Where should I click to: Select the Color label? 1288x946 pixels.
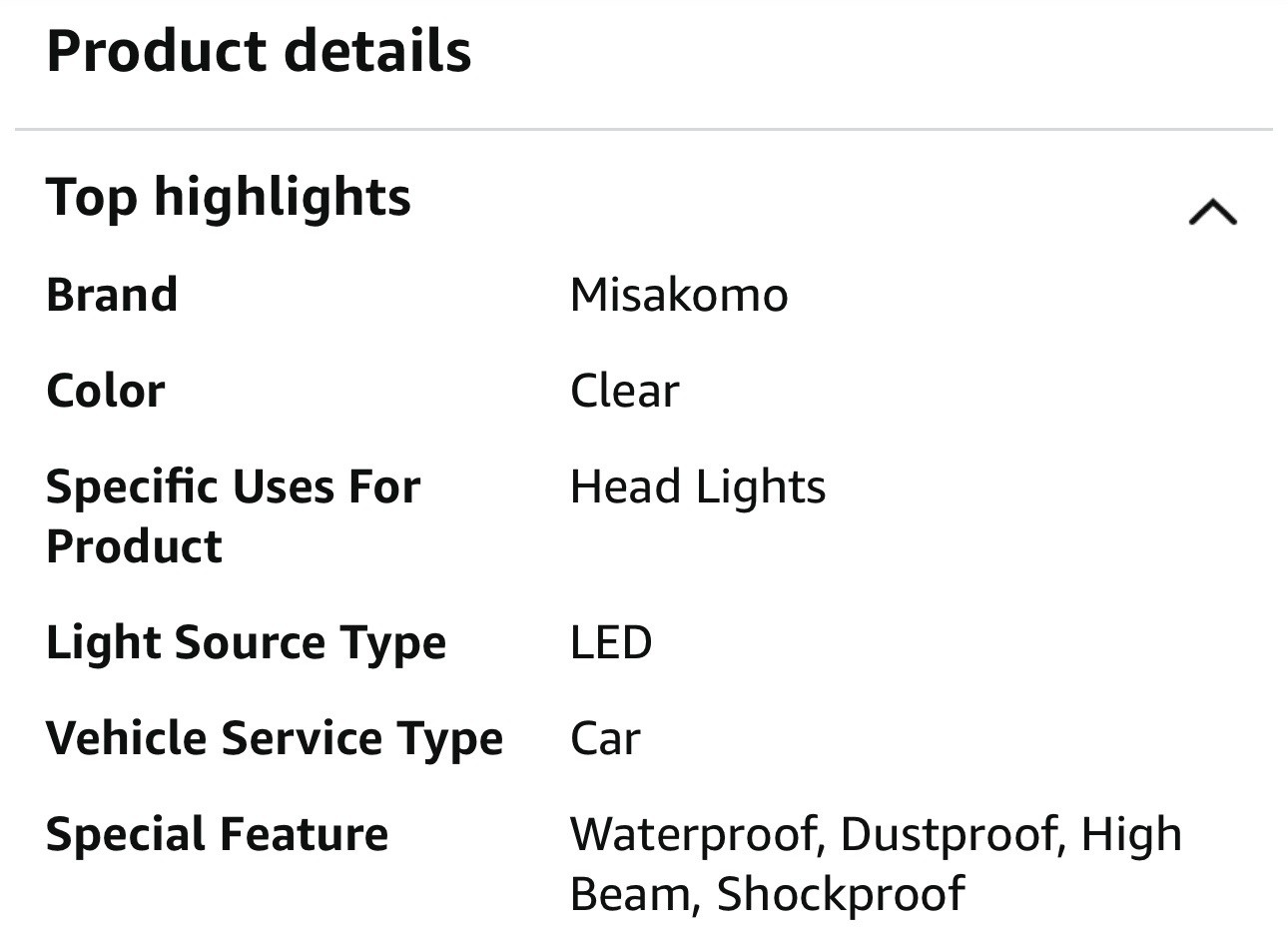coord(106,391)
